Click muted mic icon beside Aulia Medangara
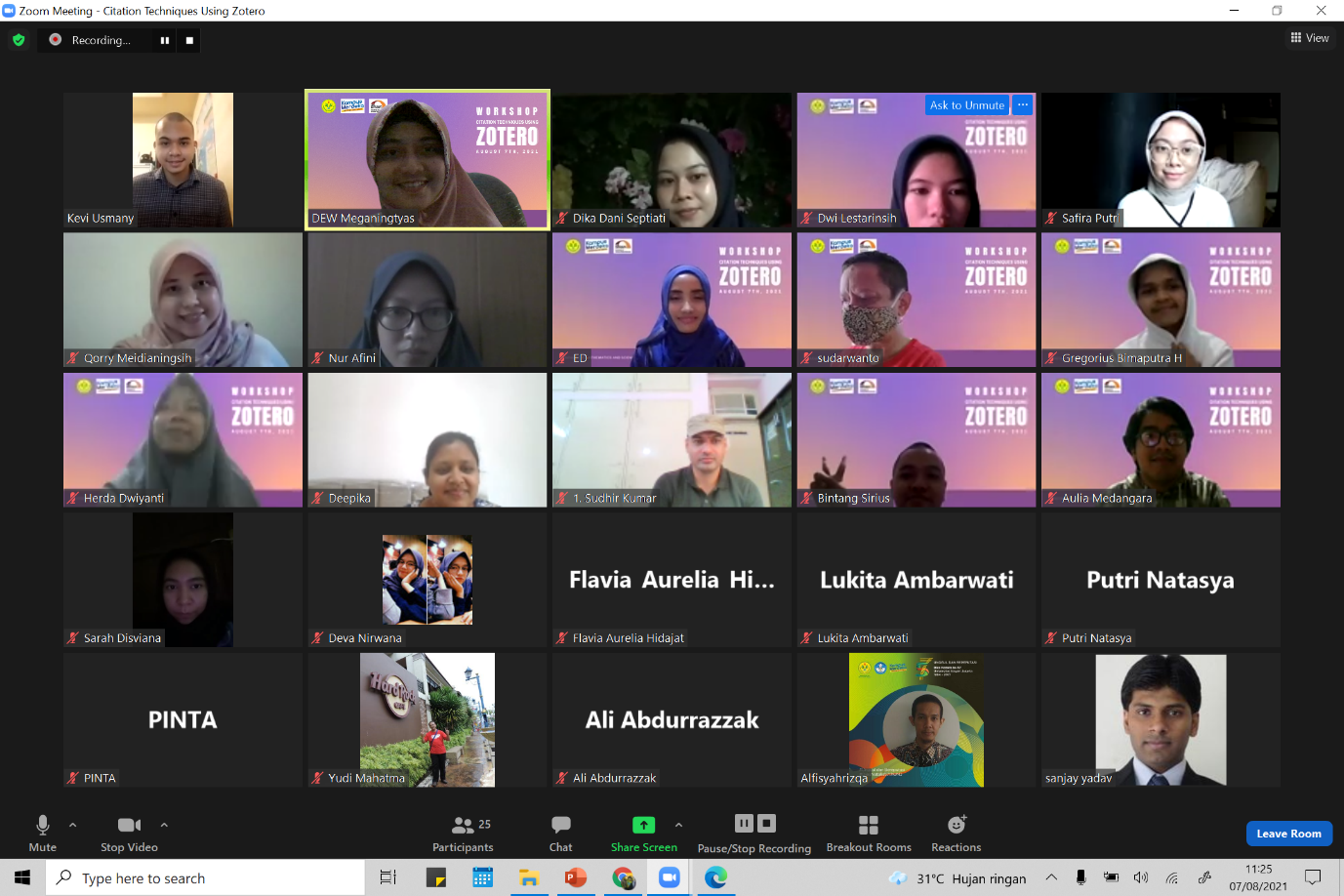1344x896 pixels. click(x=1051, y=499)
